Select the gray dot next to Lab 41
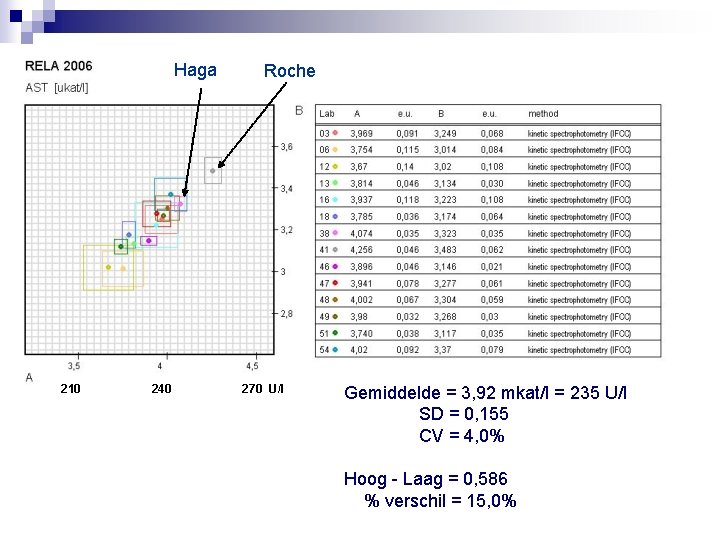This screenshot has height=540, width=720. 335,249
